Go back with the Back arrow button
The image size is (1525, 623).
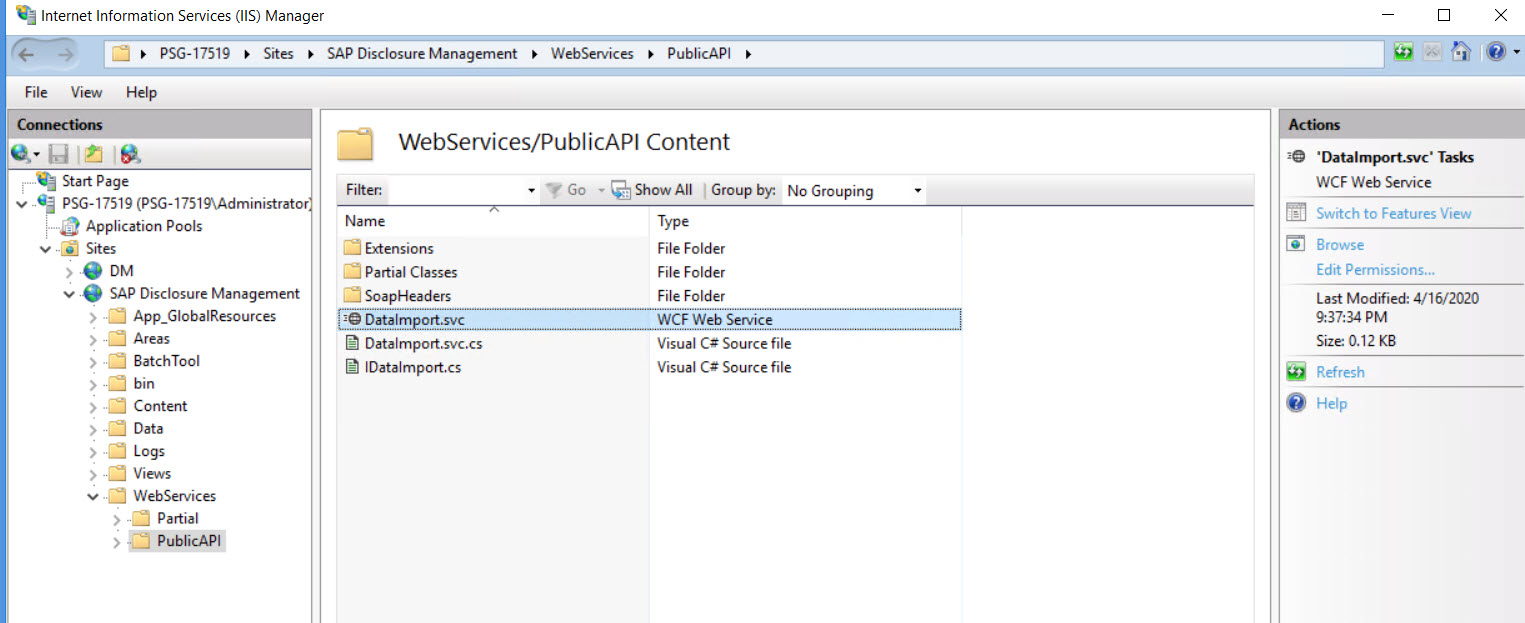tap(27, 54)
